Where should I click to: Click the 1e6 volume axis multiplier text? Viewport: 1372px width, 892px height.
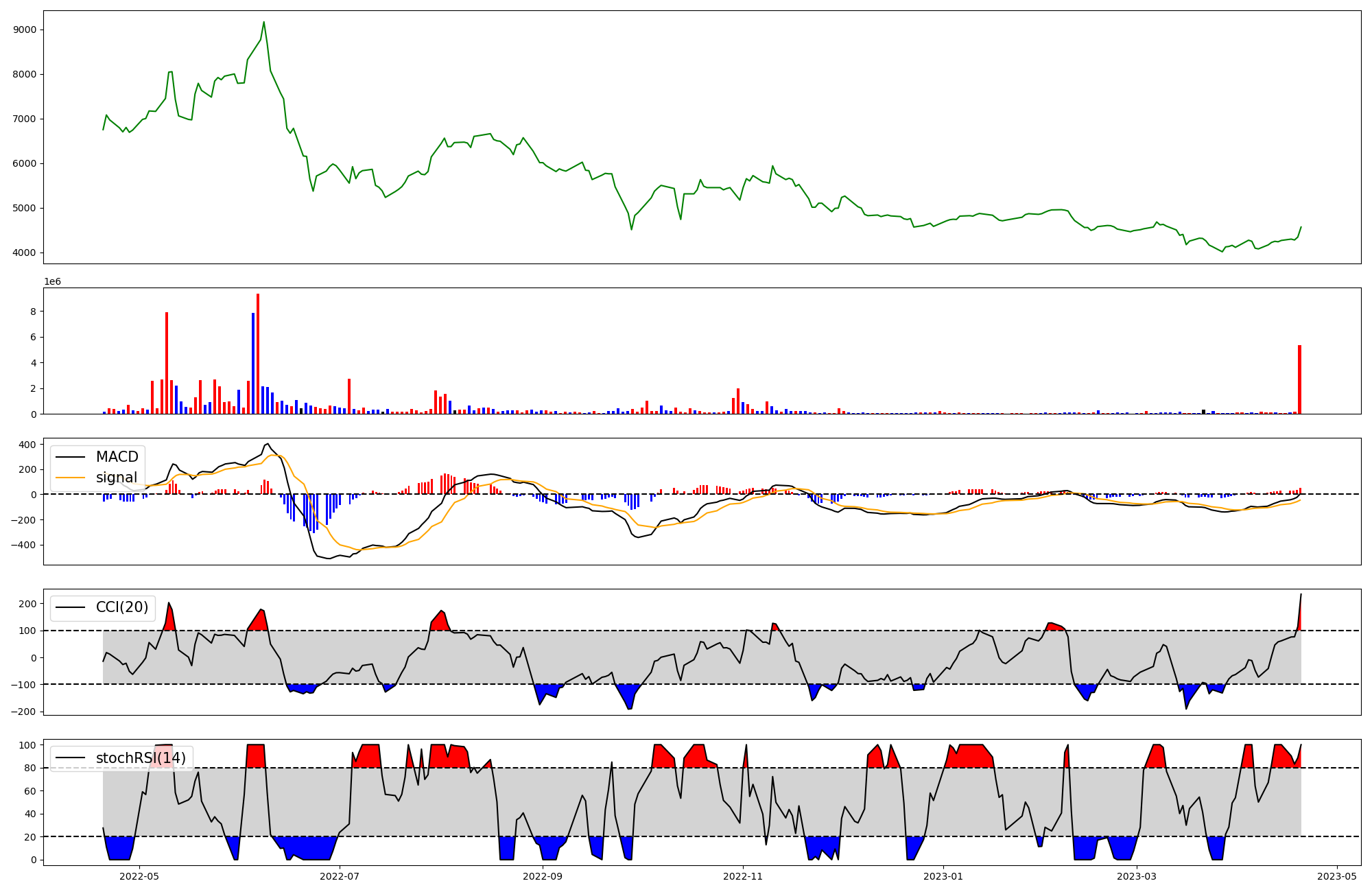52,282
